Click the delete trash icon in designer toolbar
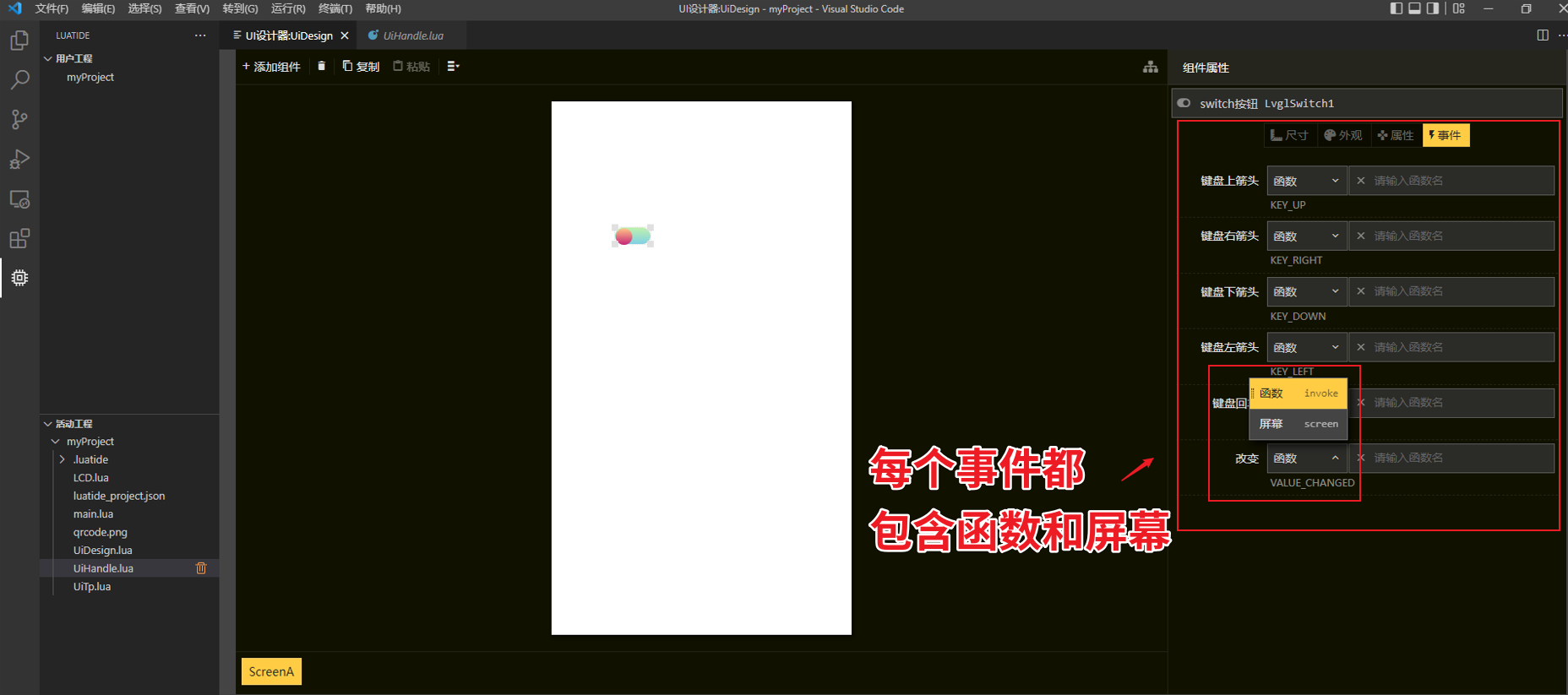The image size is (1568, 695). [x=321, y=66]
